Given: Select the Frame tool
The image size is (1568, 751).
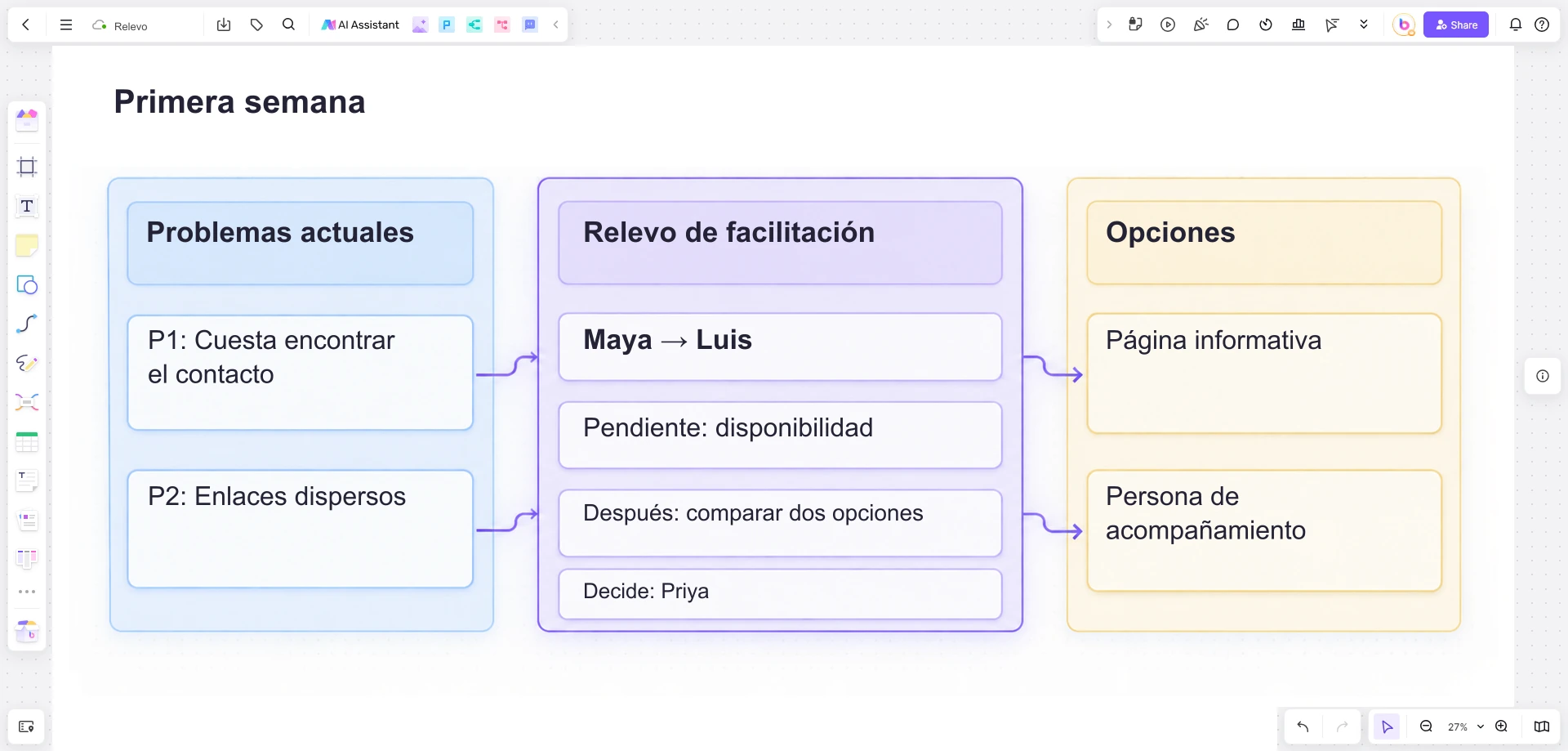Looking at the screenshot, I should [x=27, y=167].
